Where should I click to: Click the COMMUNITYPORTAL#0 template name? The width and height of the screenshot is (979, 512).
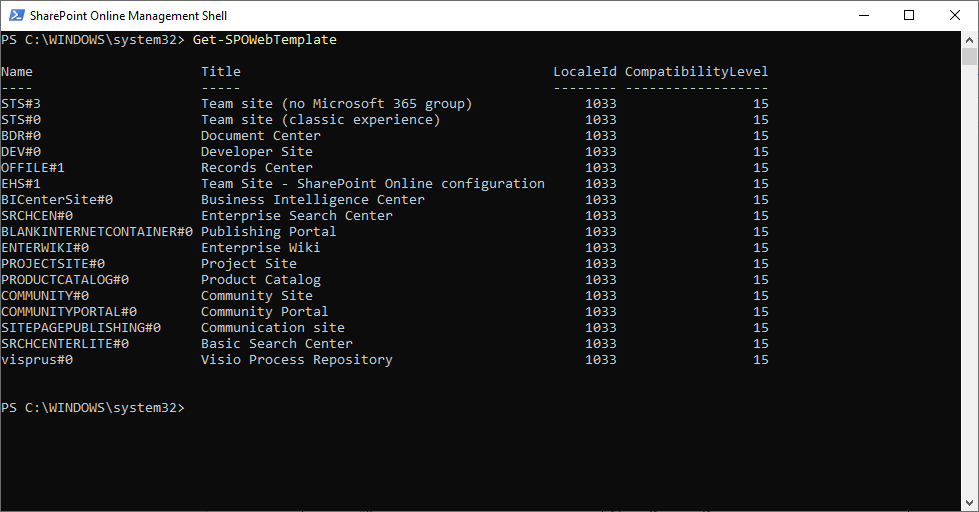coord(69,312)
